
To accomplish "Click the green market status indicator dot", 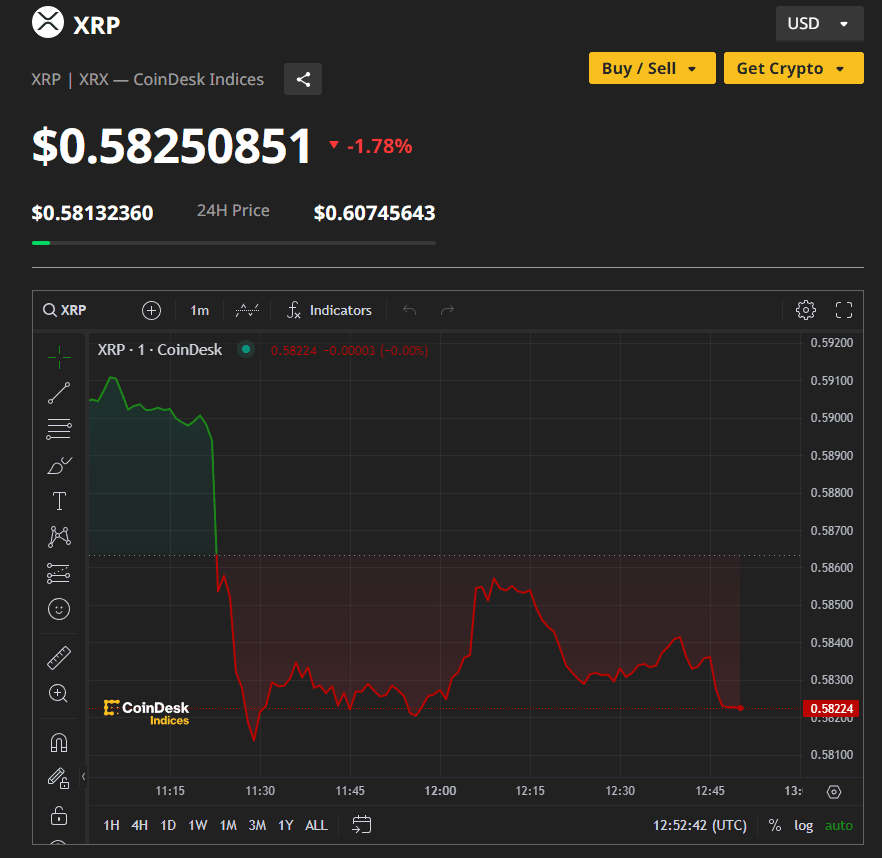I will click(246, 349).
